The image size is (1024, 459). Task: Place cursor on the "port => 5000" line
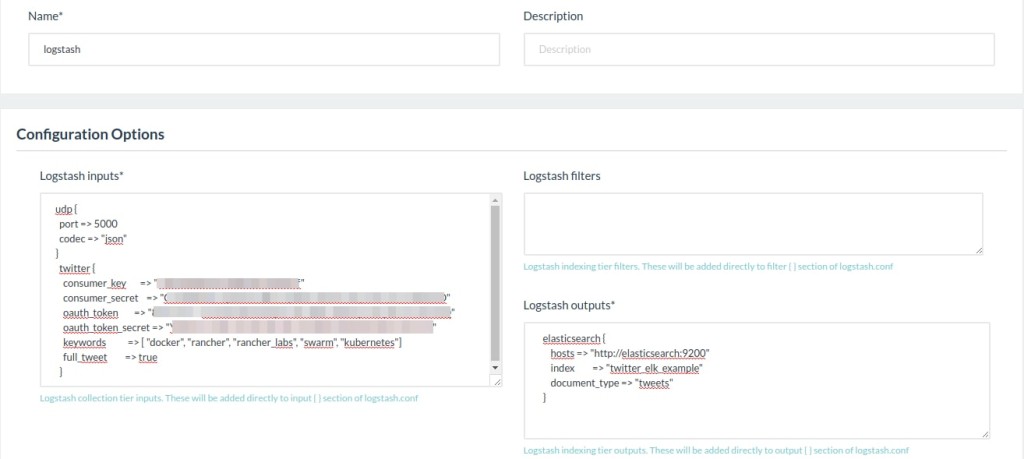89,225
